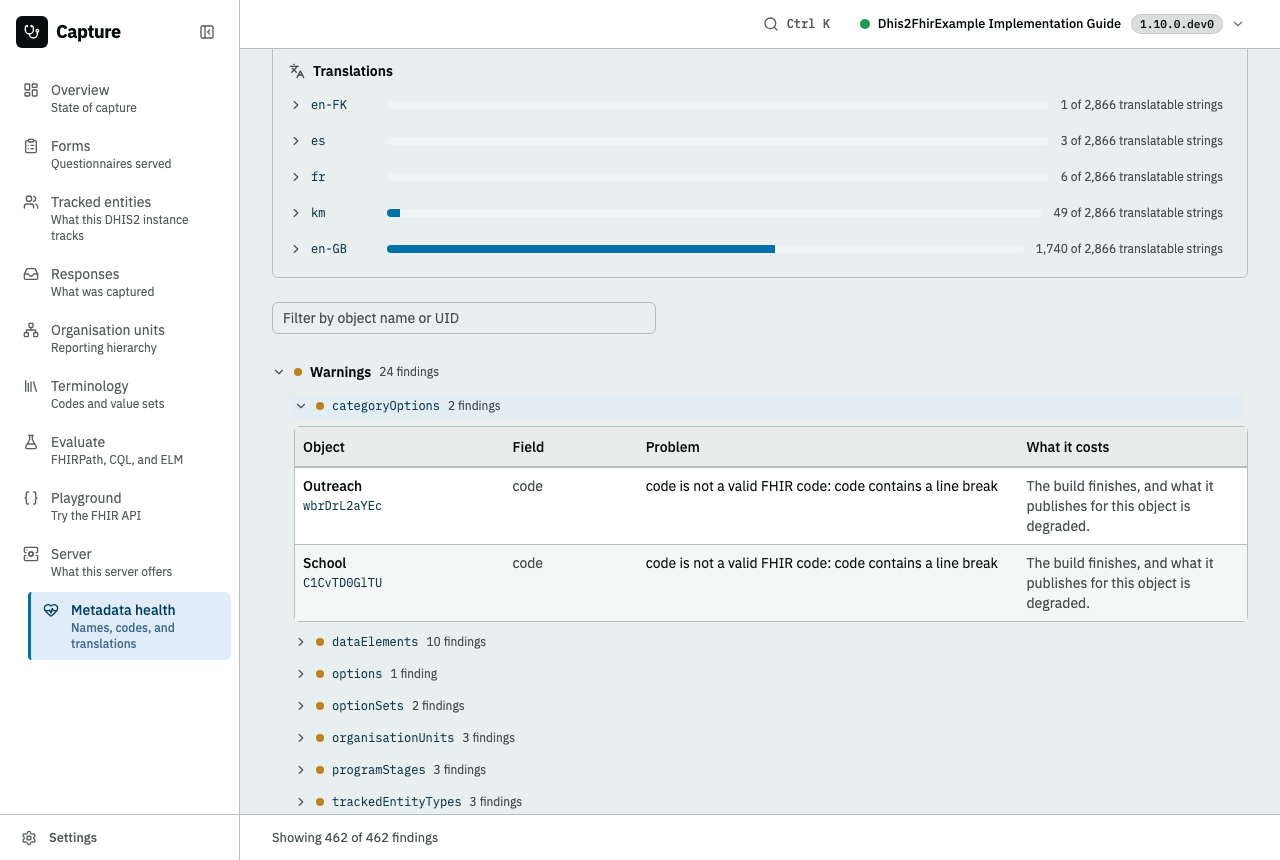The width and height of the screenshot is (1280, 860).
Task: Expand the en-GB translation row
Action: click(x=296, y=249)
